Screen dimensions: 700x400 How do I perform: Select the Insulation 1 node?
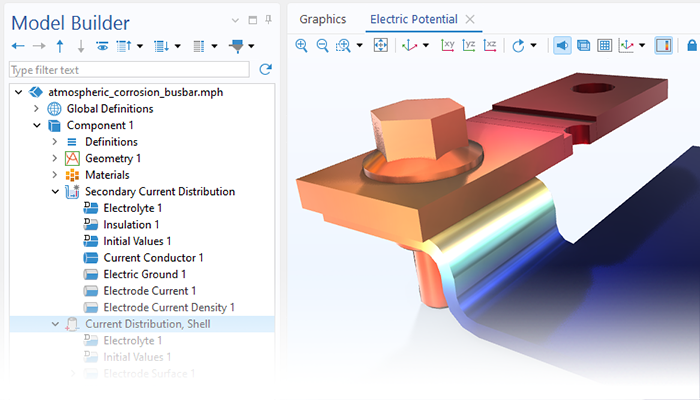(x=131, y=225)
